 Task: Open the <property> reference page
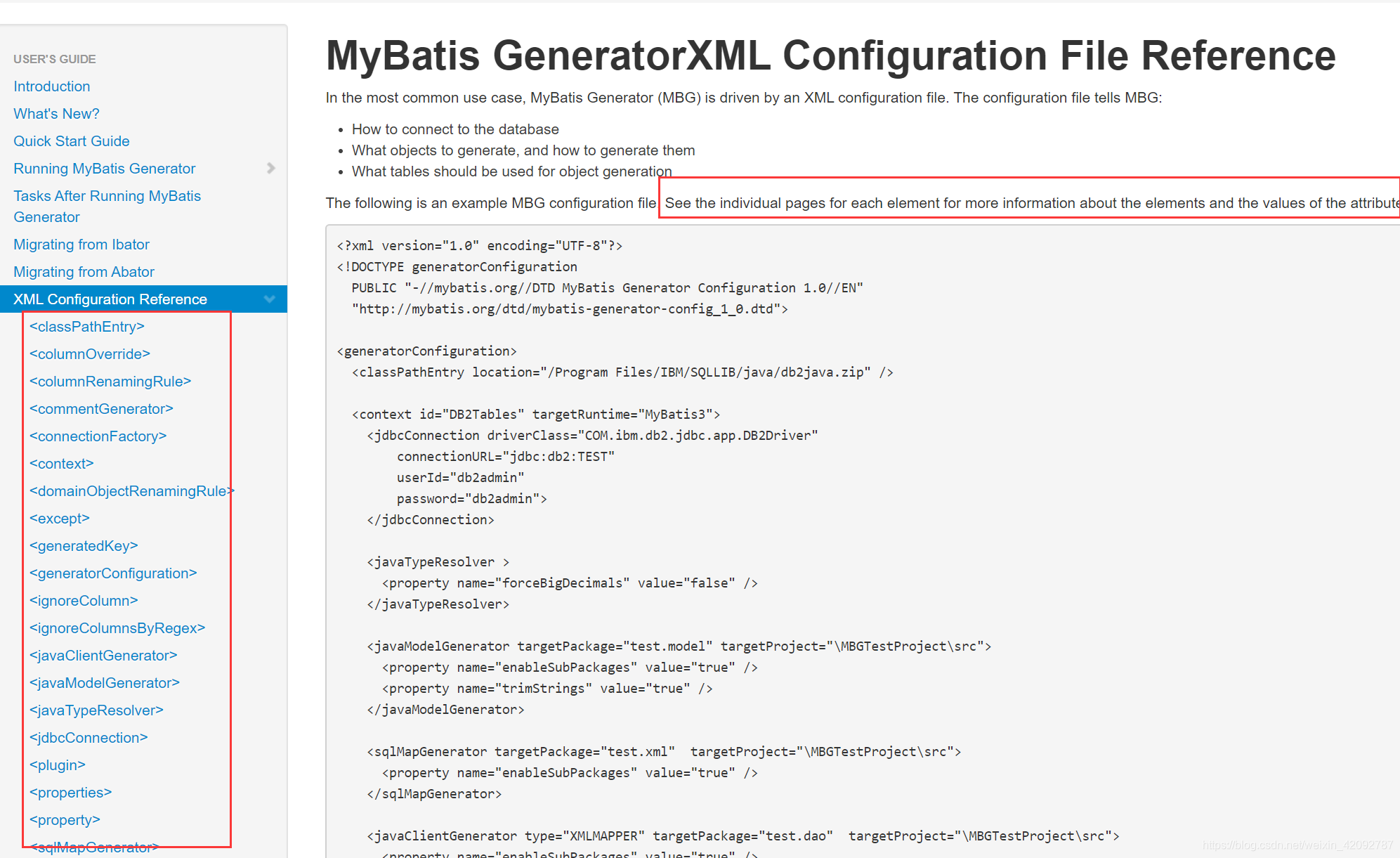click(65, 820)
